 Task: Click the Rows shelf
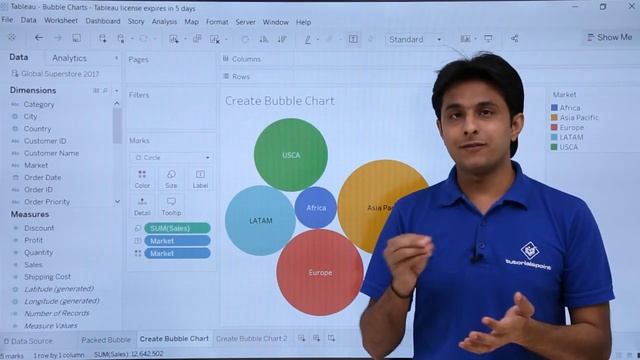(x=430, y=76)
